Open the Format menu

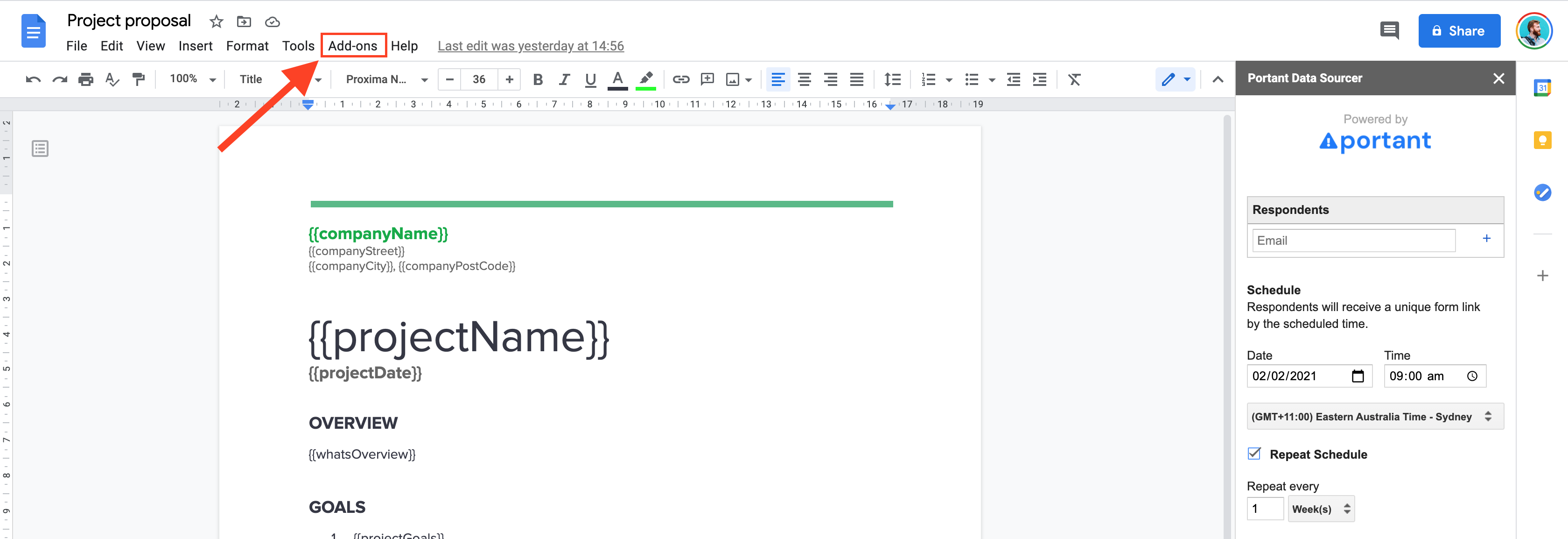click(x=247, y=46)
